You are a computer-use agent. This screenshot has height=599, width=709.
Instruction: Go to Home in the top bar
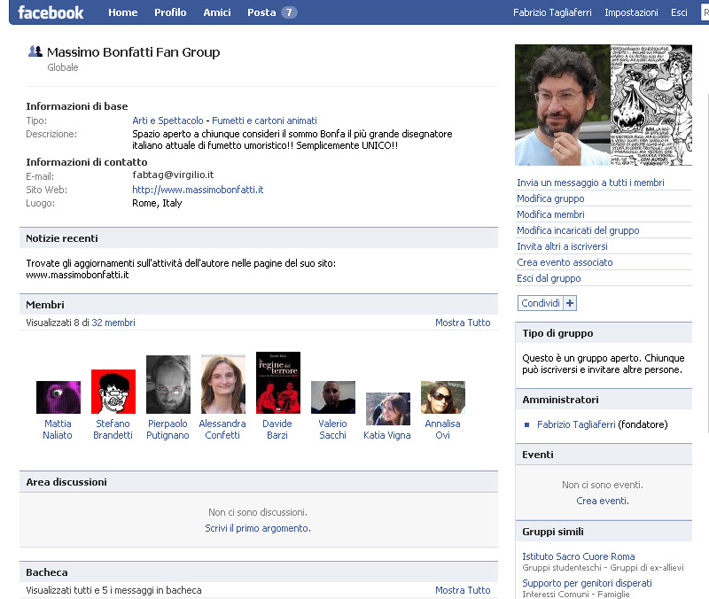click(x=123, y=13)
